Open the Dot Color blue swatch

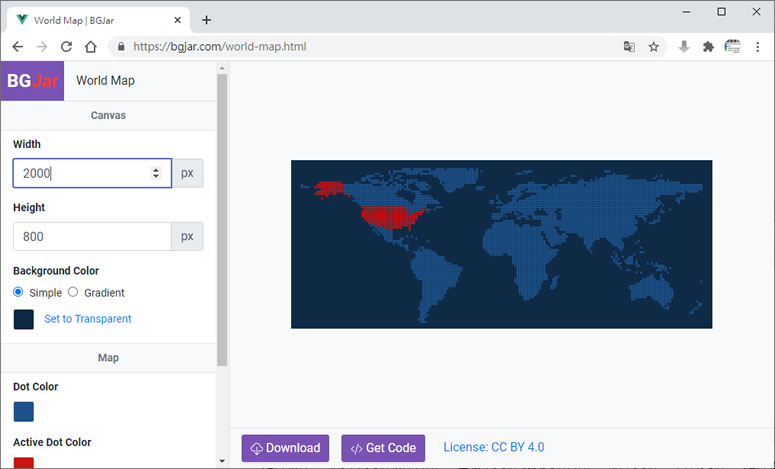coord(24,411)
